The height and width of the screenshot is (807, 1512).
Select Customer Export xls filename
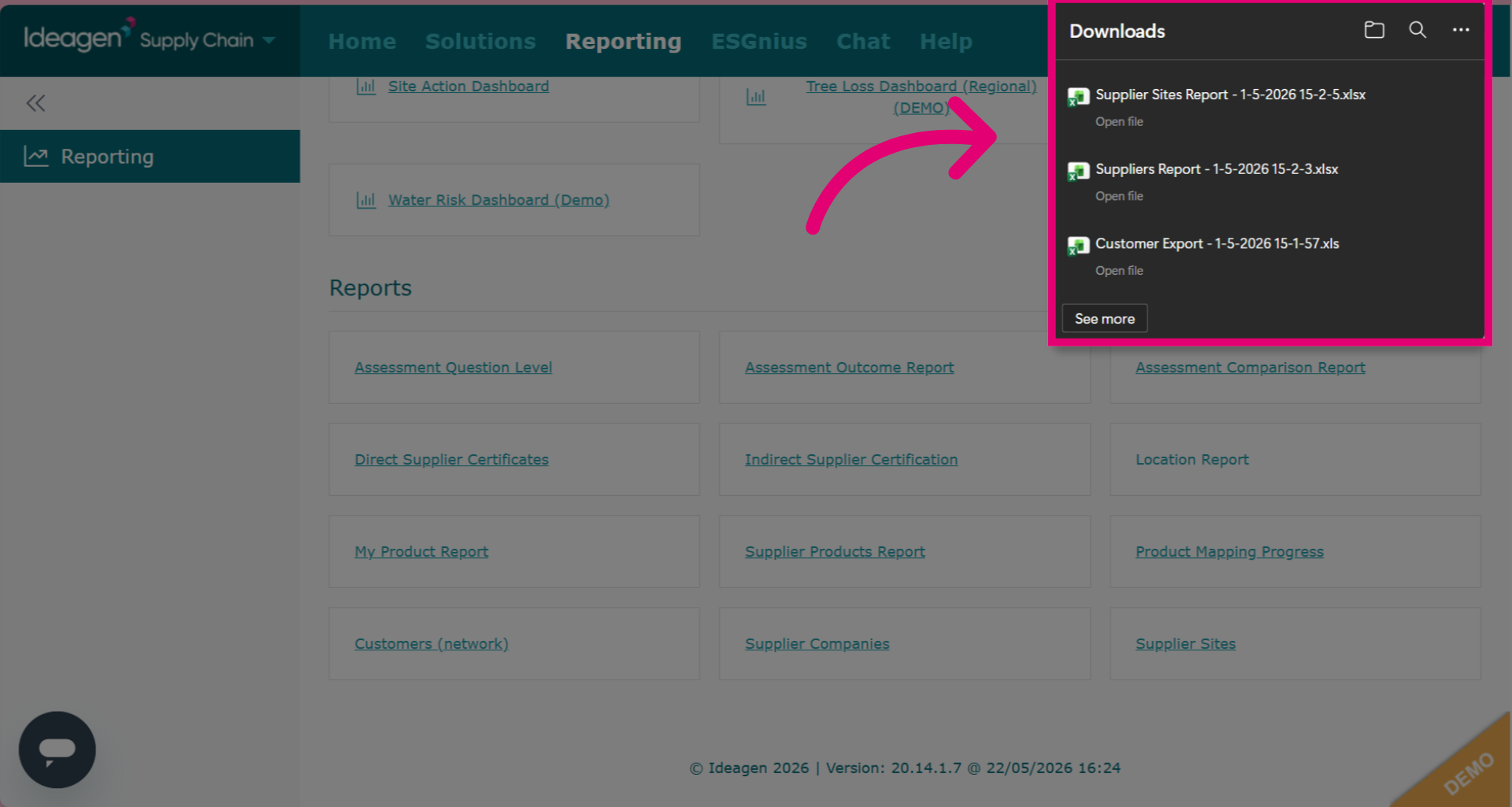click(1217, 244)
